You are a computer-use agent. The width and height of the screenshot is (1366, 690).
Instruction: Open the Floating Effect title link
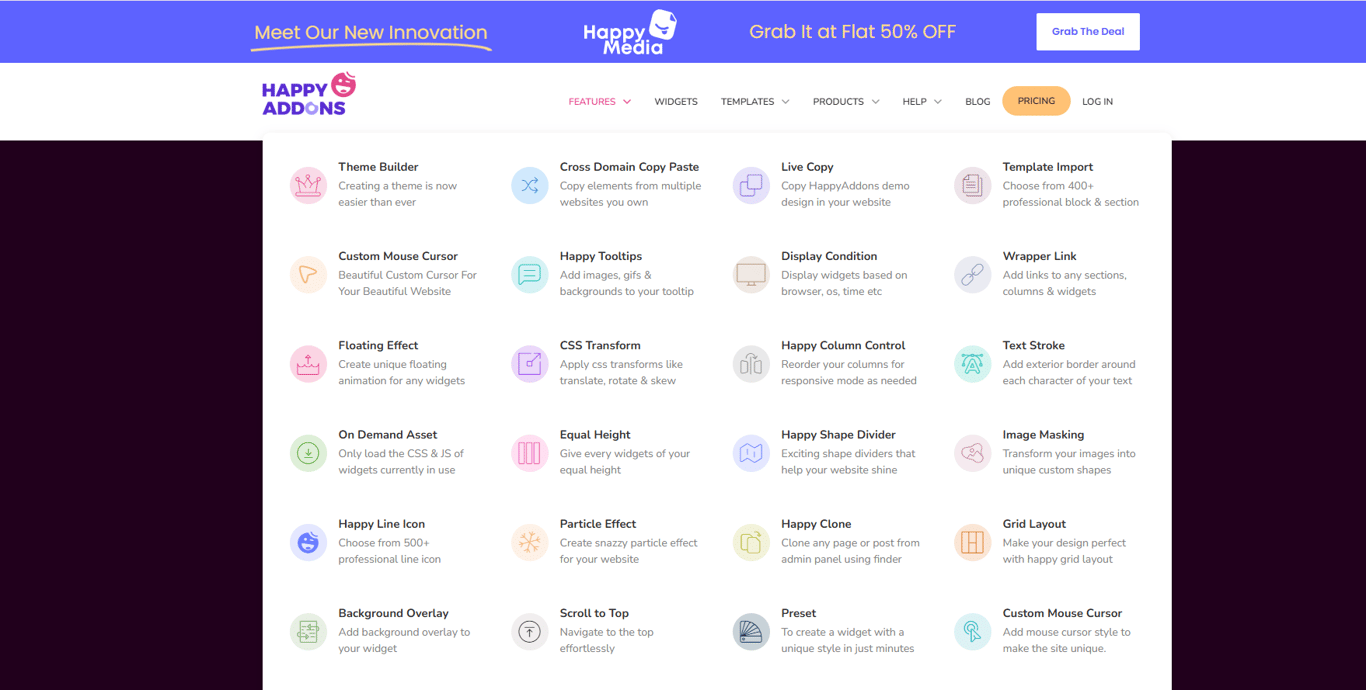[x=378, y=345]
